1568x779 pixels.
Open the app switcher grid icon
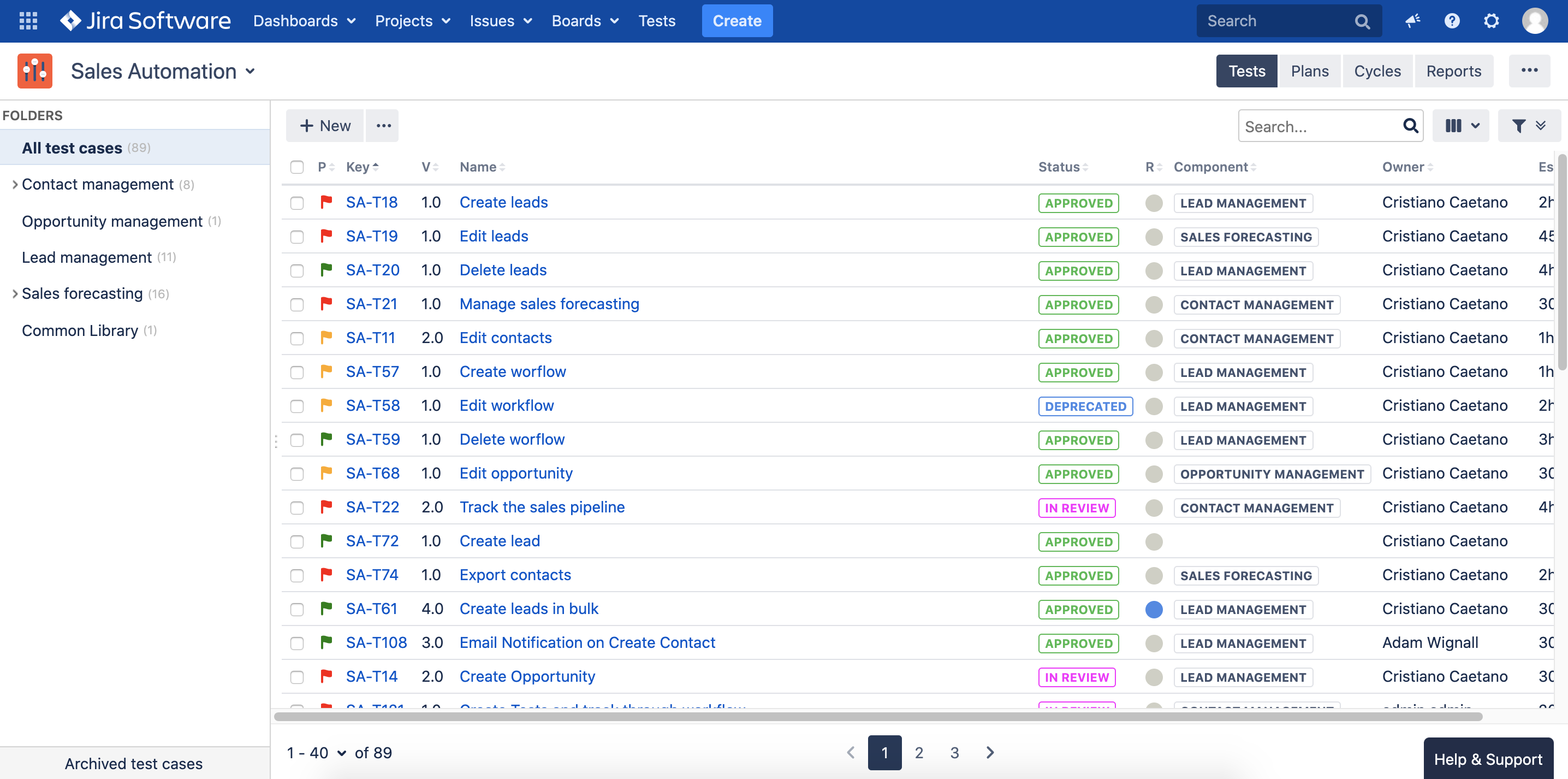click(28, 21)
